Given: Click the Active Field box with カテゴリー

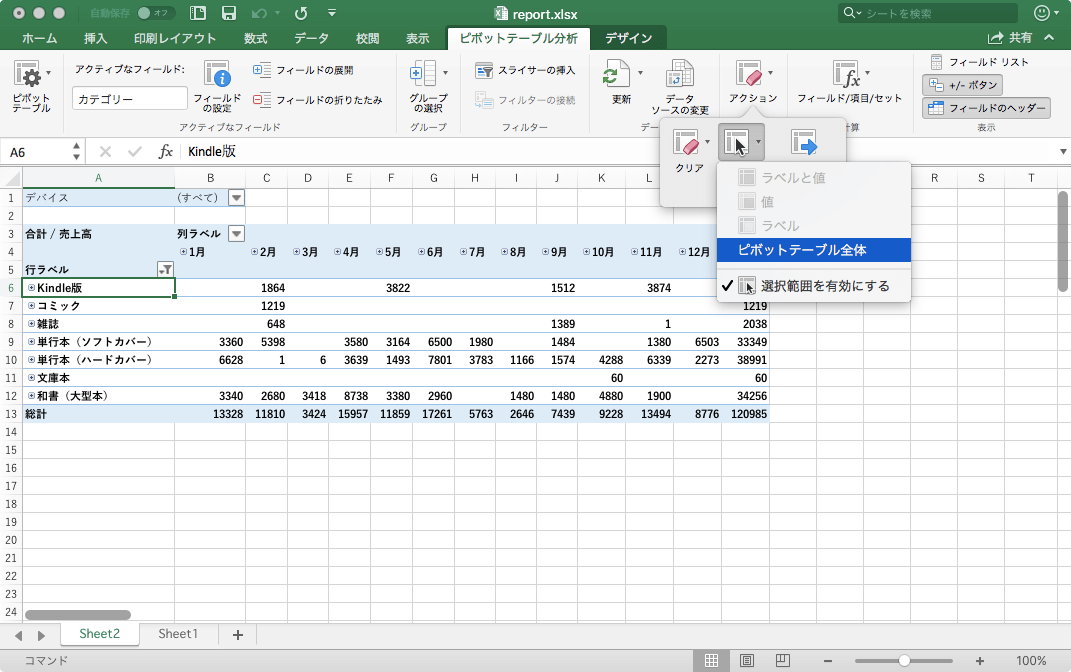Looking at the screenshot, I should (x=130, y=99).
